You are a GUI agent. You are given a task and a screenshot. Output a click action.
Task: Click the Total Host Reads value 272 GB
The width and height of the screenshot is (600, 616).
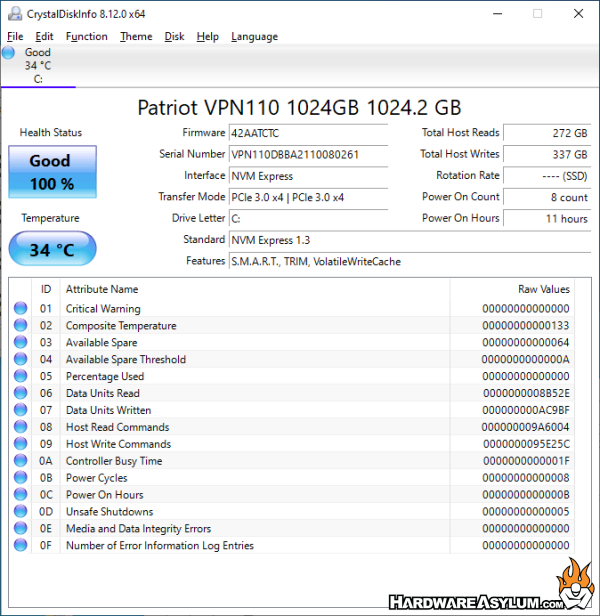pos(547,133)
